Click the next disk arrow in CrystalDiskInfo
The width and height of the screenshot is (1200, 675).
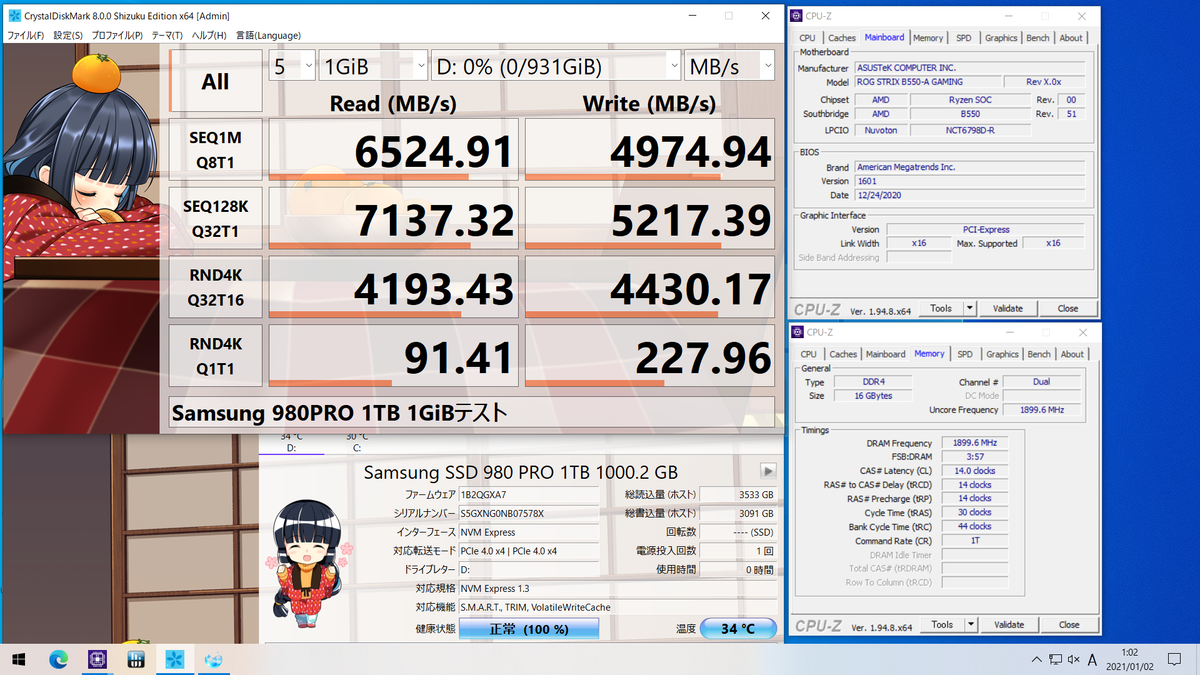tap(769, 471)
